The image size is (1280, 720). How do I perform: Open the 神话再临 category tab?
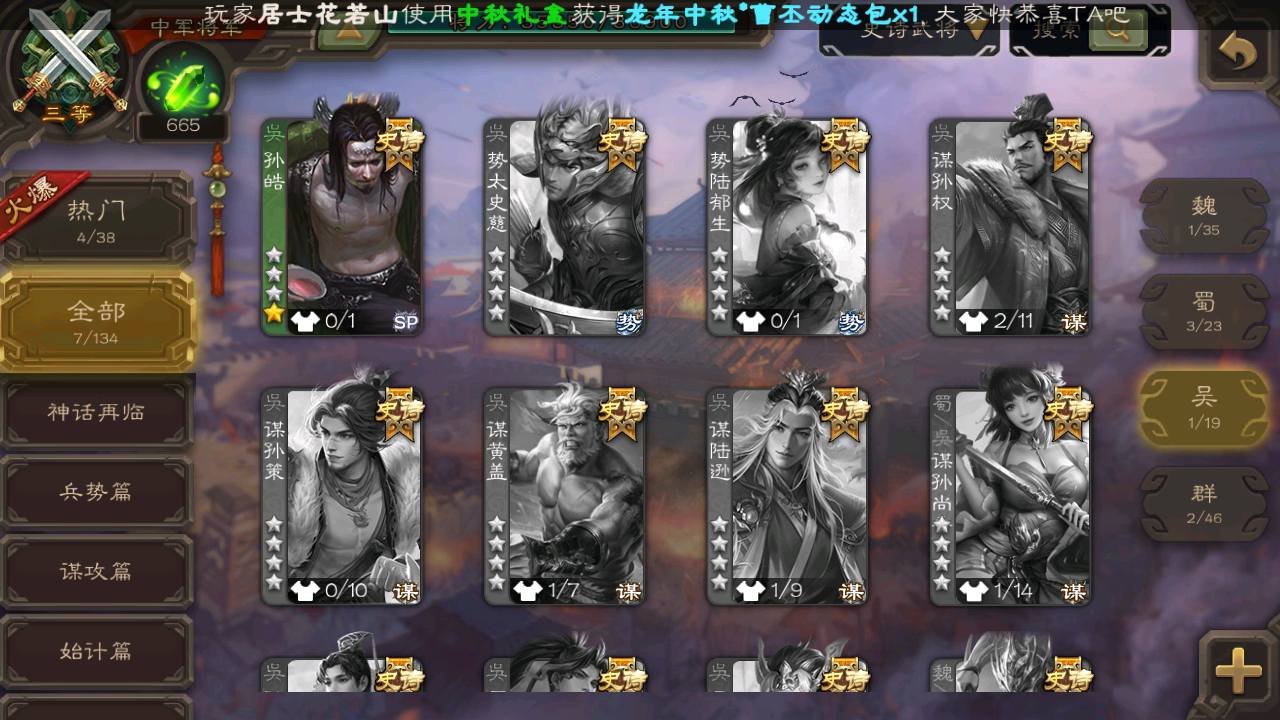[x=96, y=412]
